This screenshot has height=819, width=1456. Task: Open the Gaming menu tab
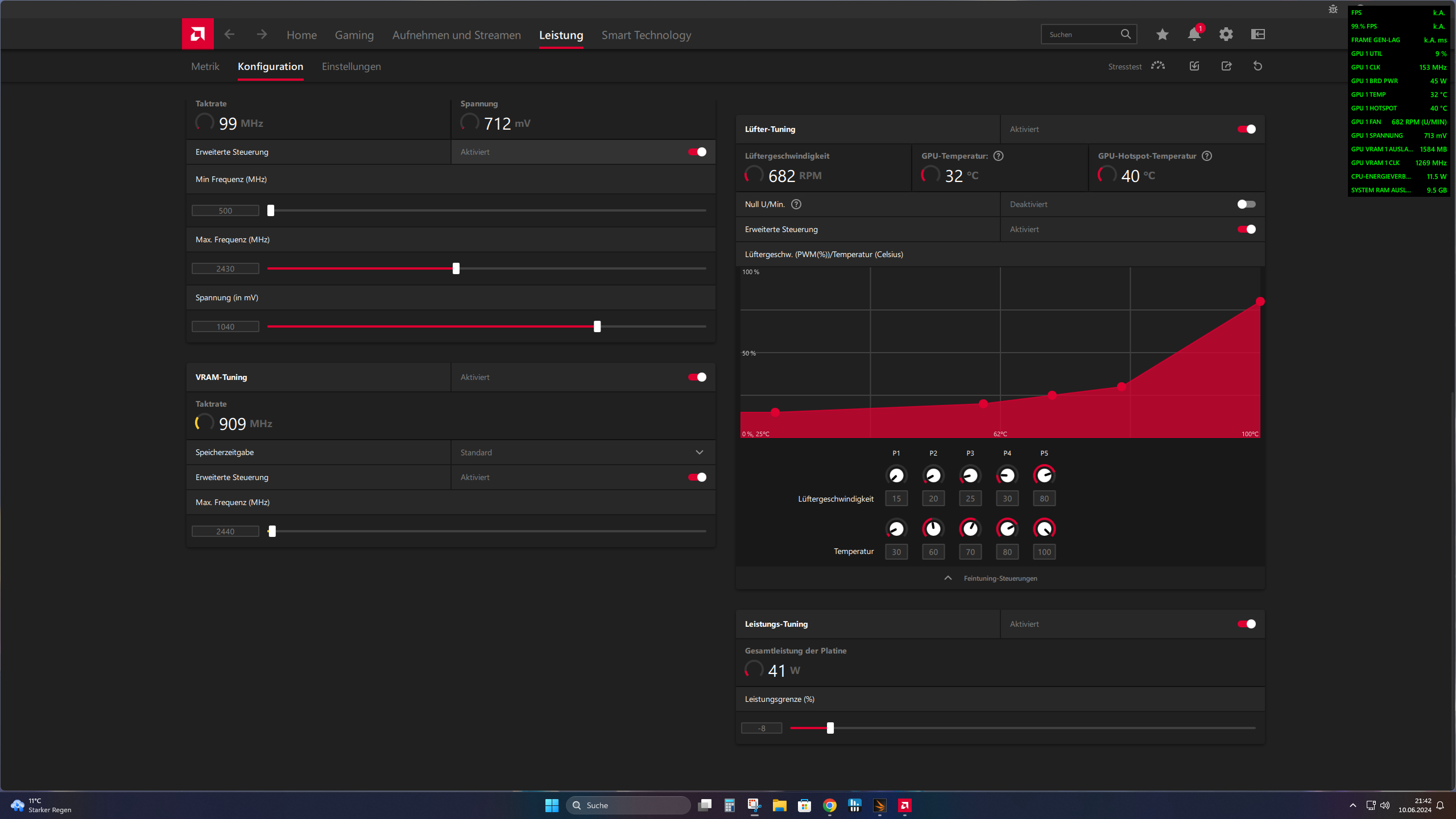[354, 35]
